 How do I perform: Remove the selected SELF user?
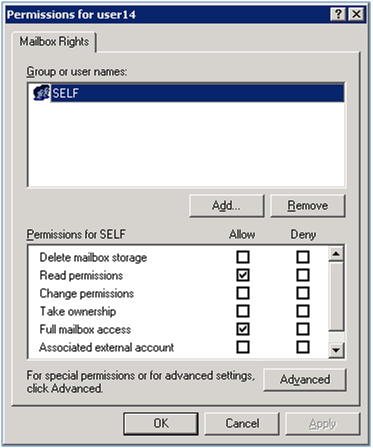pyautogui.click(x=308, y=206)
